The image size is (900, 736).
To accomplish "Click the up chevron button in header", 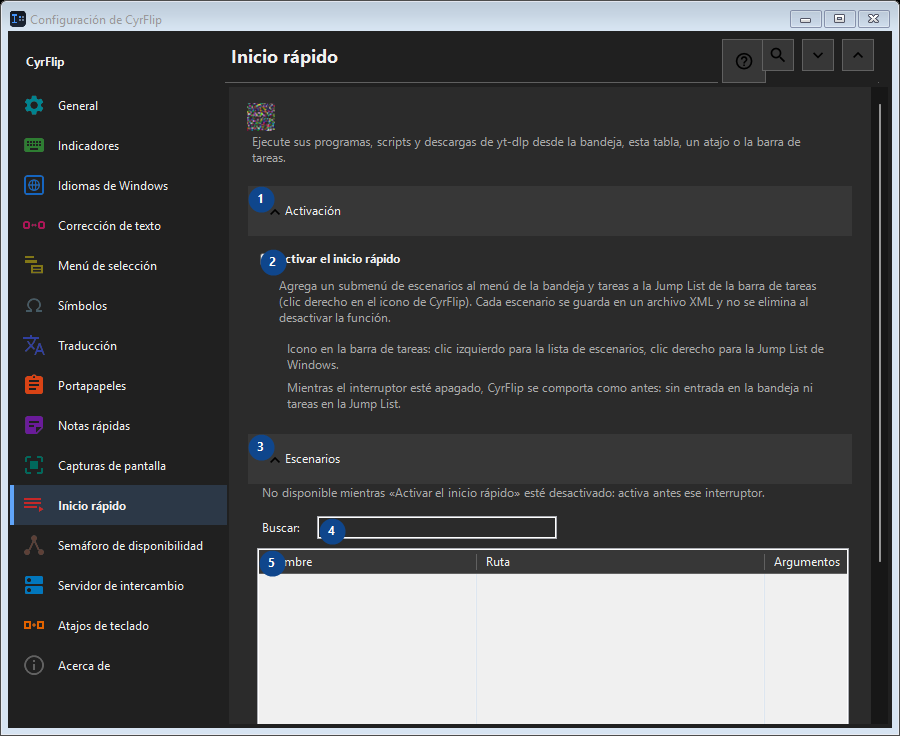I will pyautogui.click(x=858, y=55).
